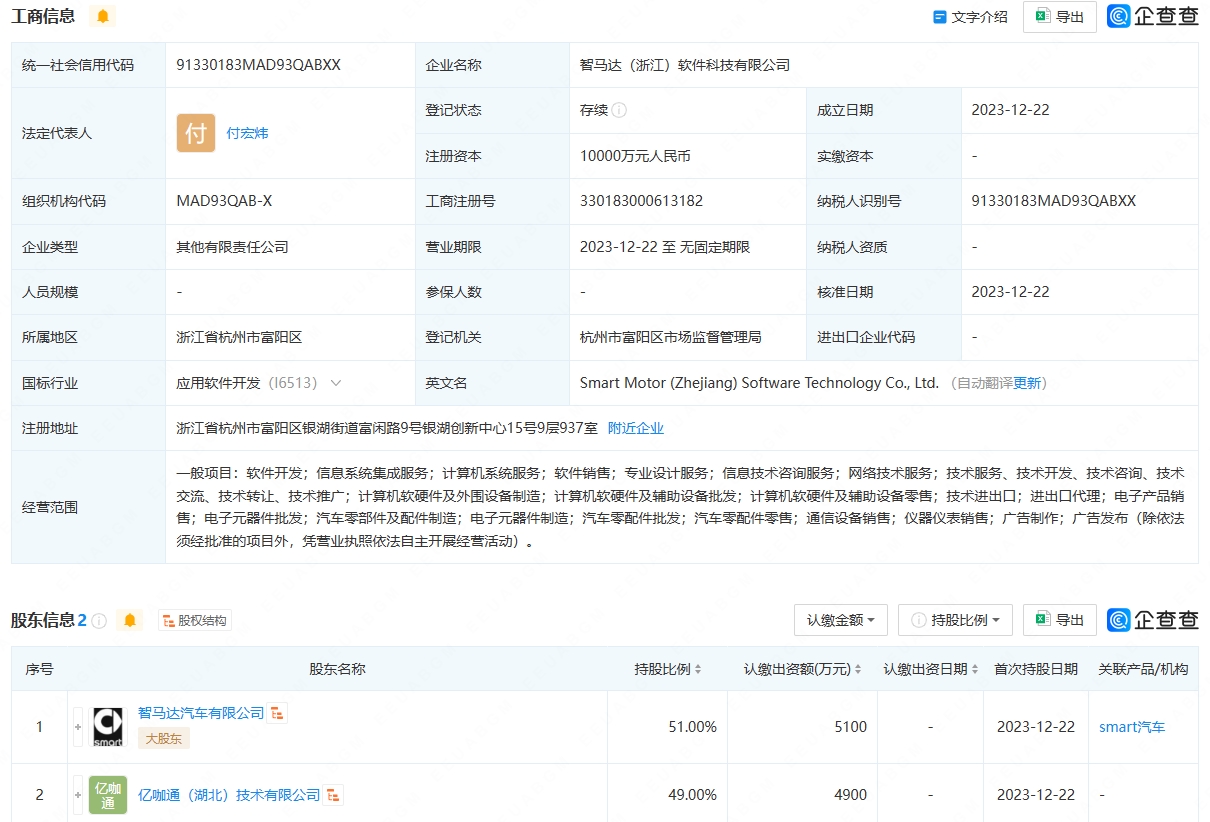This screenshot has height=822, width=1210.
Task: Click the 付 avatar of legal representative
Action: [x=196, y=133]
